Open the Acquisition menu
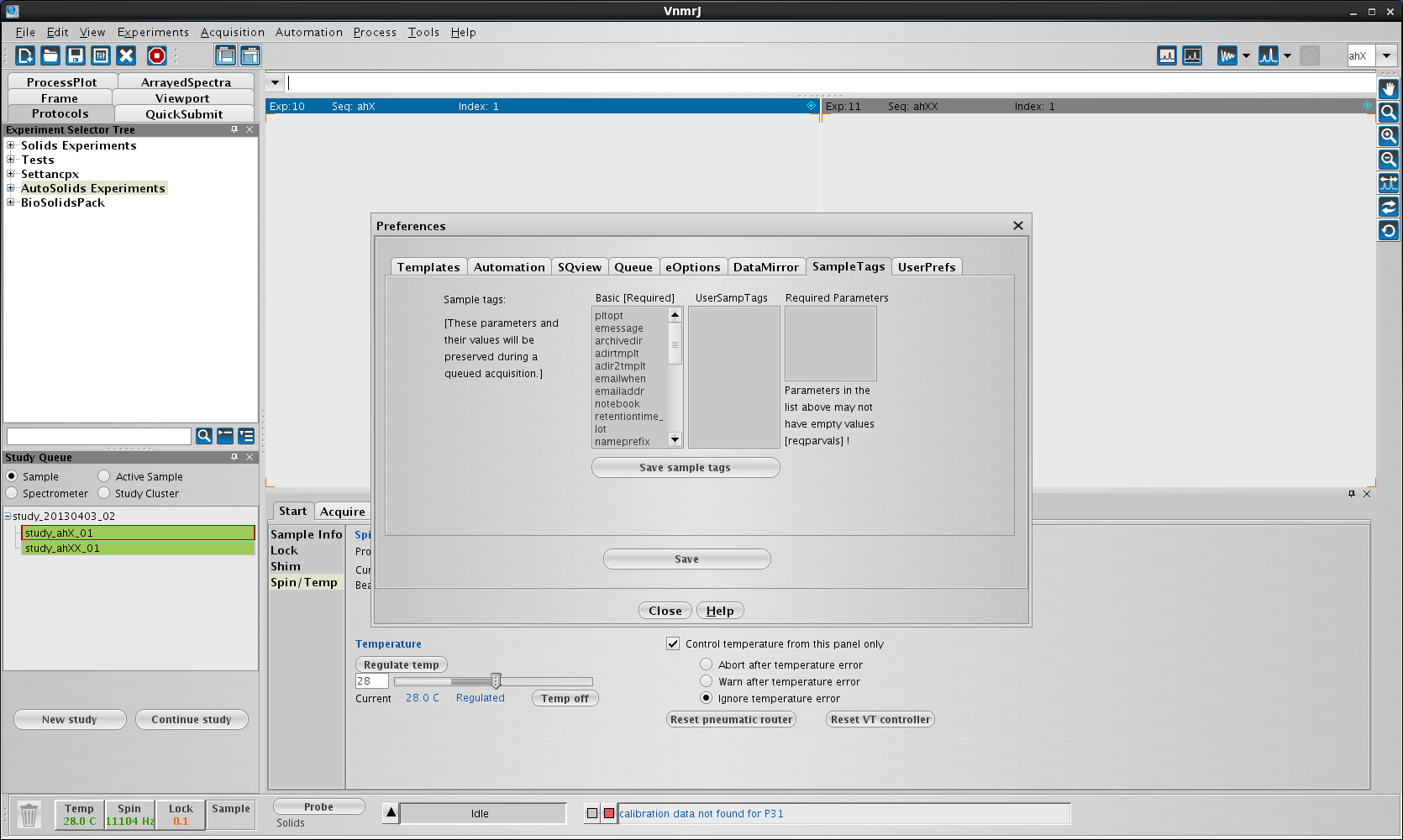The image size is (1403, 840). [232, 32]
